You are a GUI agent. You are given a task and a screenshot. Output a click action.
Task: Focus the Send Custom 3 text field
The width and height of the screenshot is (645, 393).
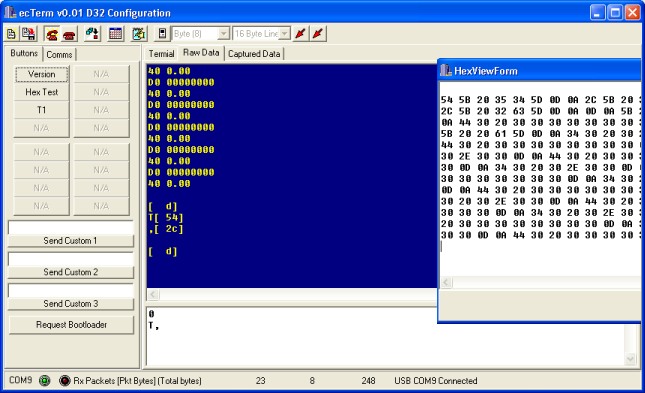pyautogui.click(x=71, y=291)
